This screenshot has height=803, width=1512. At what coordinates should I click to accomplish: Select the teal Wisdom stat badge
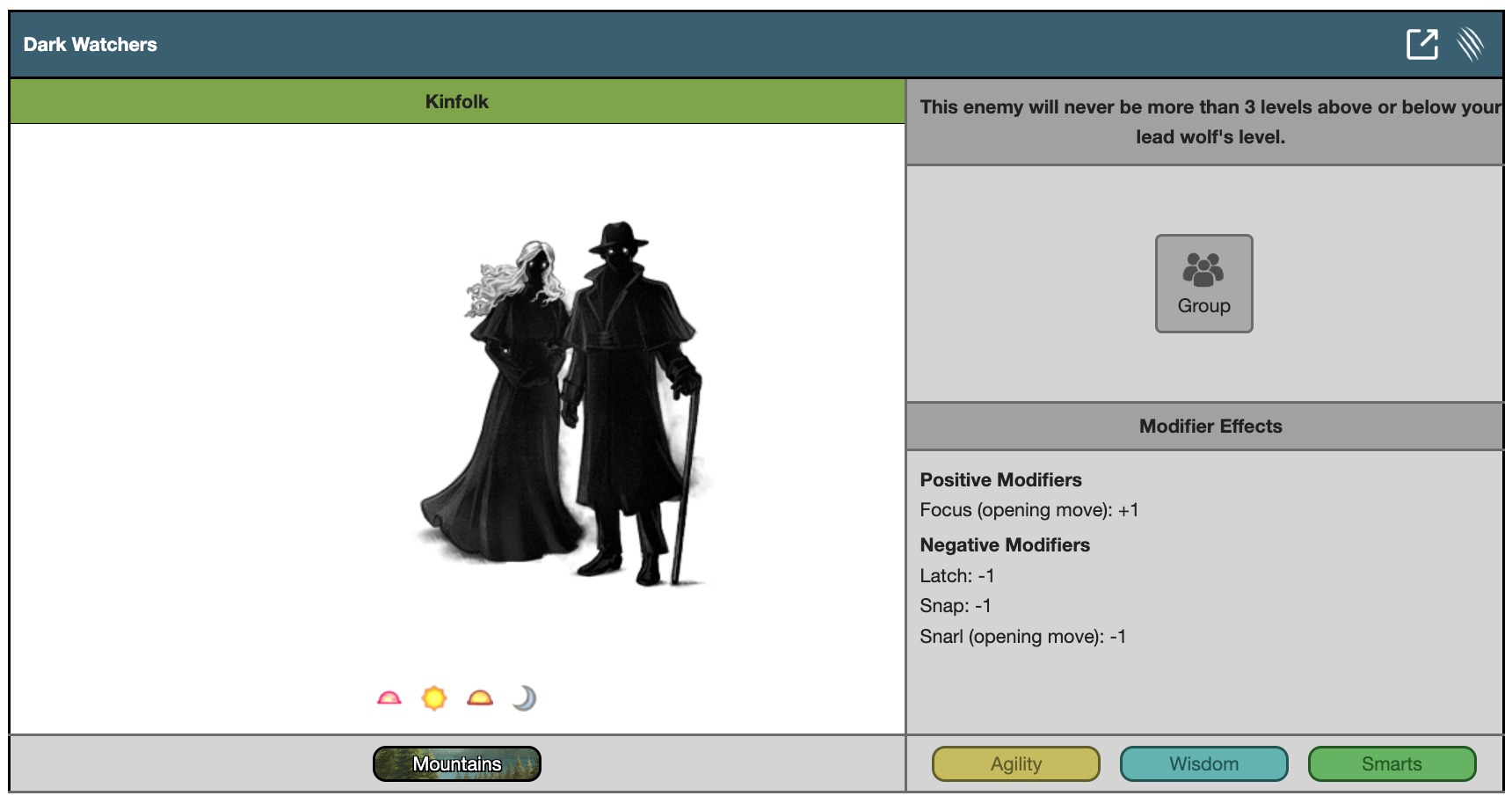pyautogui.click(x=1203, y=763)
